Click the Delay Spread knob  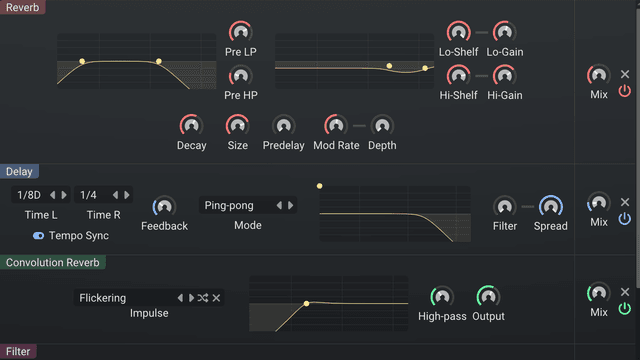[x=551, y=207]
